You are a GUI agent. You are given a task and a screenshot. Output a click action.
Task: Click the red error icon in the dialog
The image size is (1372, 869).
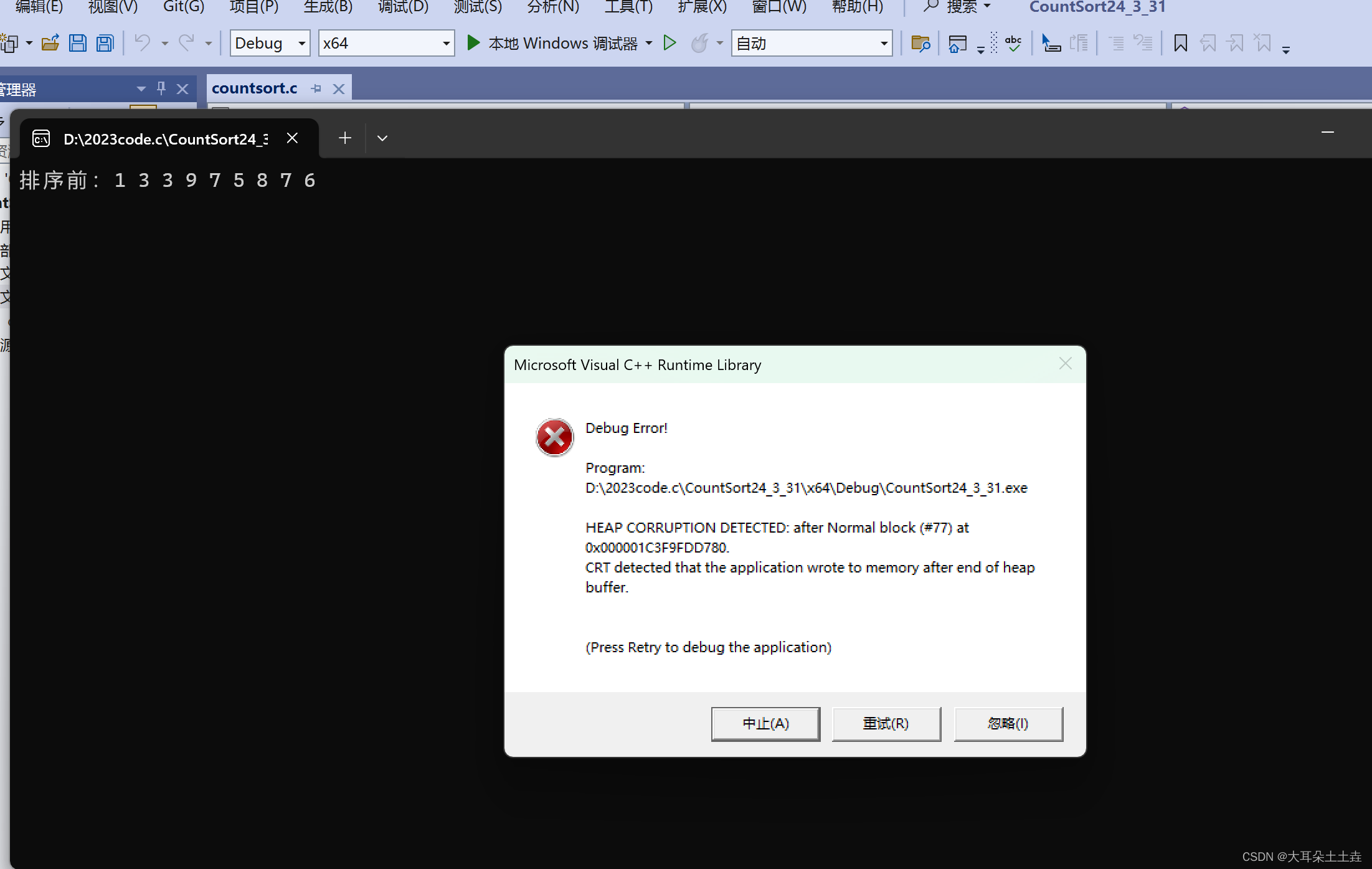554,437
